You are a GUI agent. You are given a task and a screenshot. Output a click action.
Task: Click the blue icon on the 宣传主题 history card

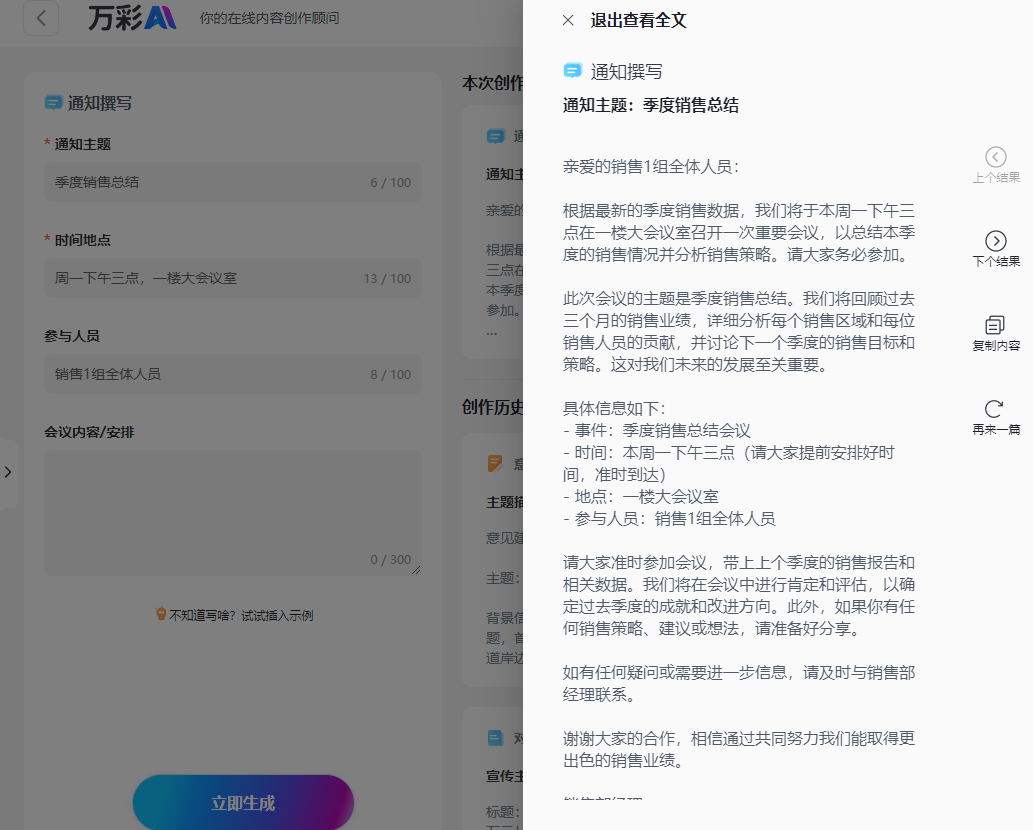coord(495,738)
